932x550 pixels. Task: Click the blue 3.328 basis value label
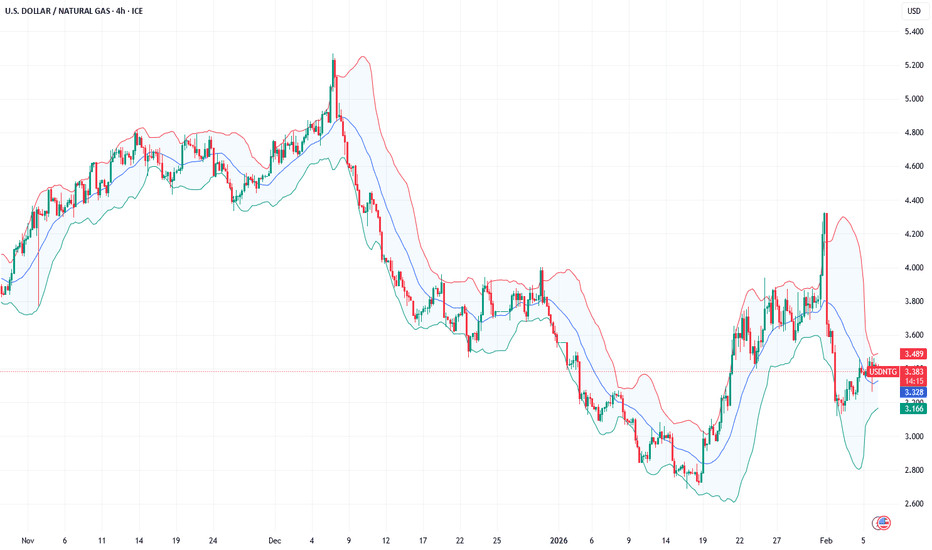(x=914, y=393)
